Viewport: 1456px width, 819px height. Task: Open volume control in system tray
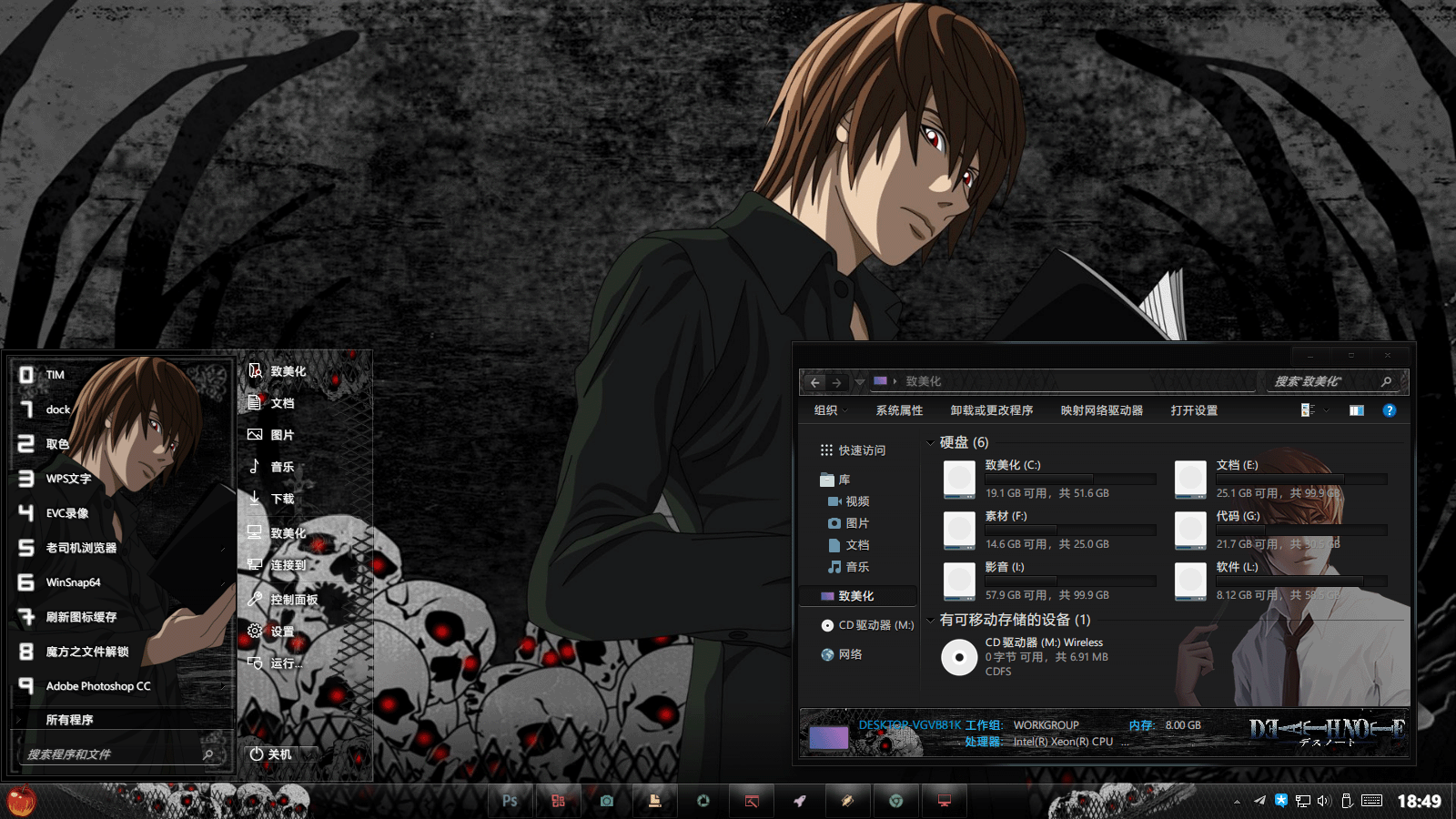pyautogui.click(x=1323, y=801)
